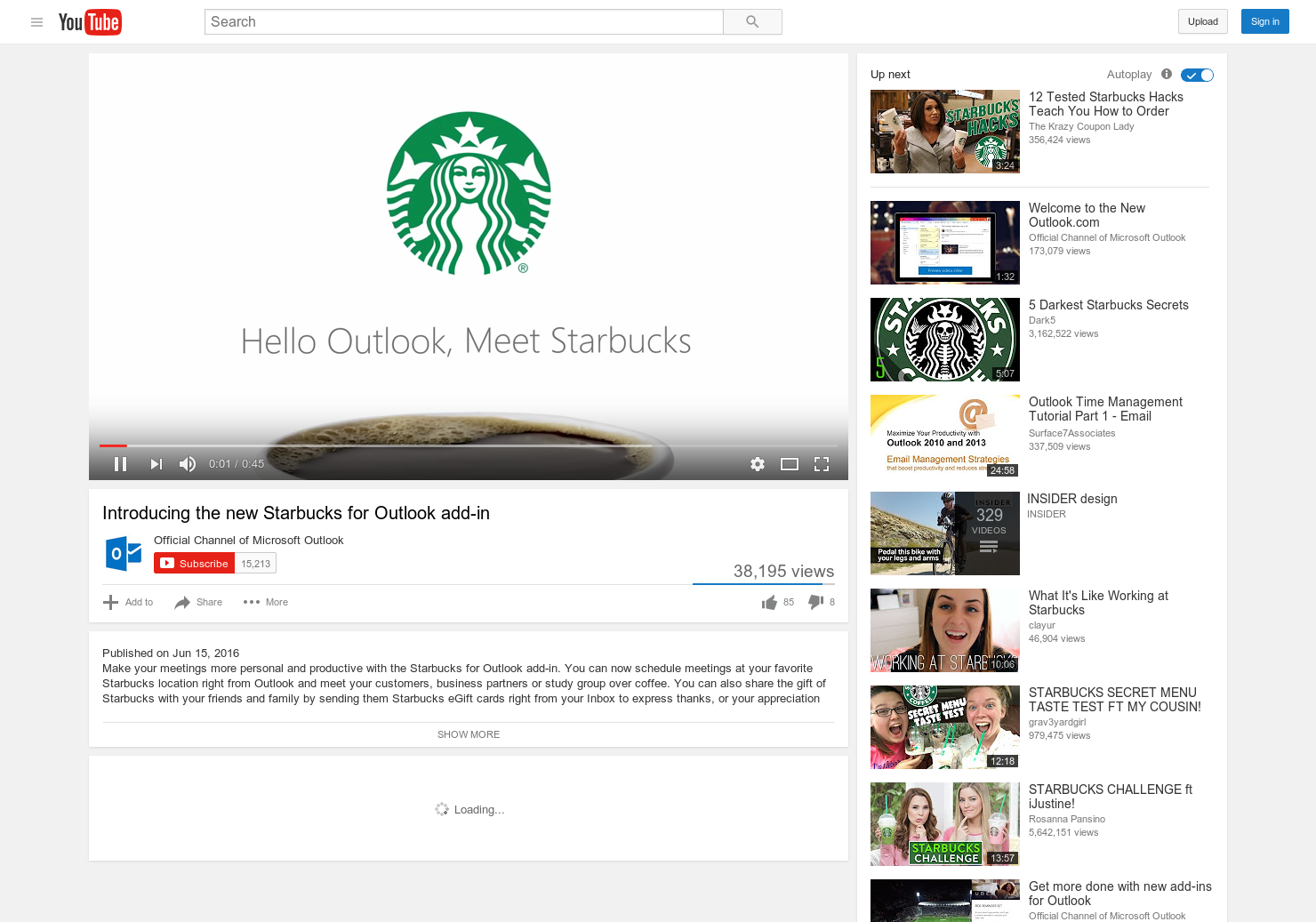Mute the video volume
Screen dimensions: 1316x922
(x=187, y=463)
